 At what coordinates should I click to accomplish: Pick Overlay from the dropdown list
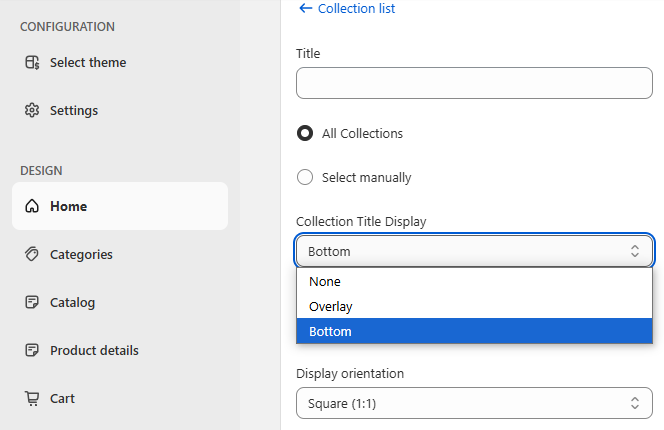474,306
